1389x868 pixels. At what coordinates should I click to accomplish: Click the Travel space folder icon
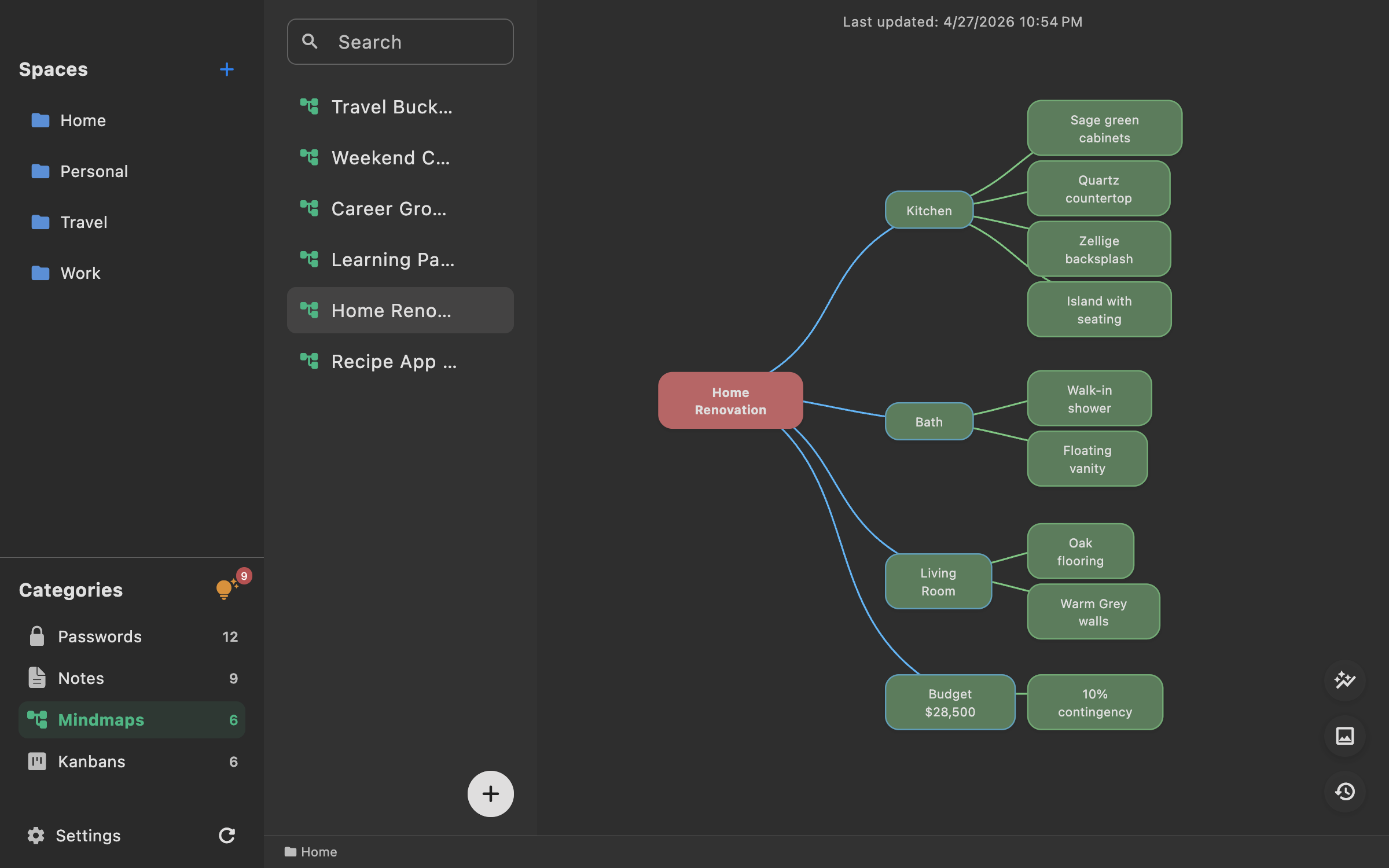pos(40,222)
